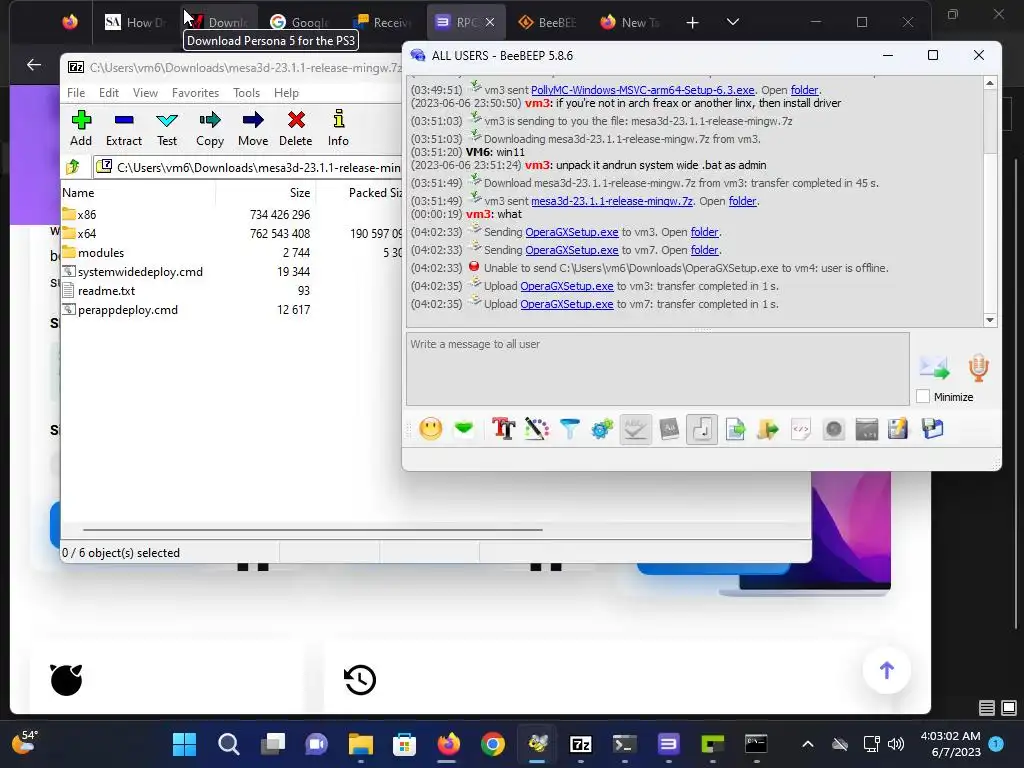
Task: Click the blue funnel filter icon in BeeBEEP
Action: [x=569, y=429]
